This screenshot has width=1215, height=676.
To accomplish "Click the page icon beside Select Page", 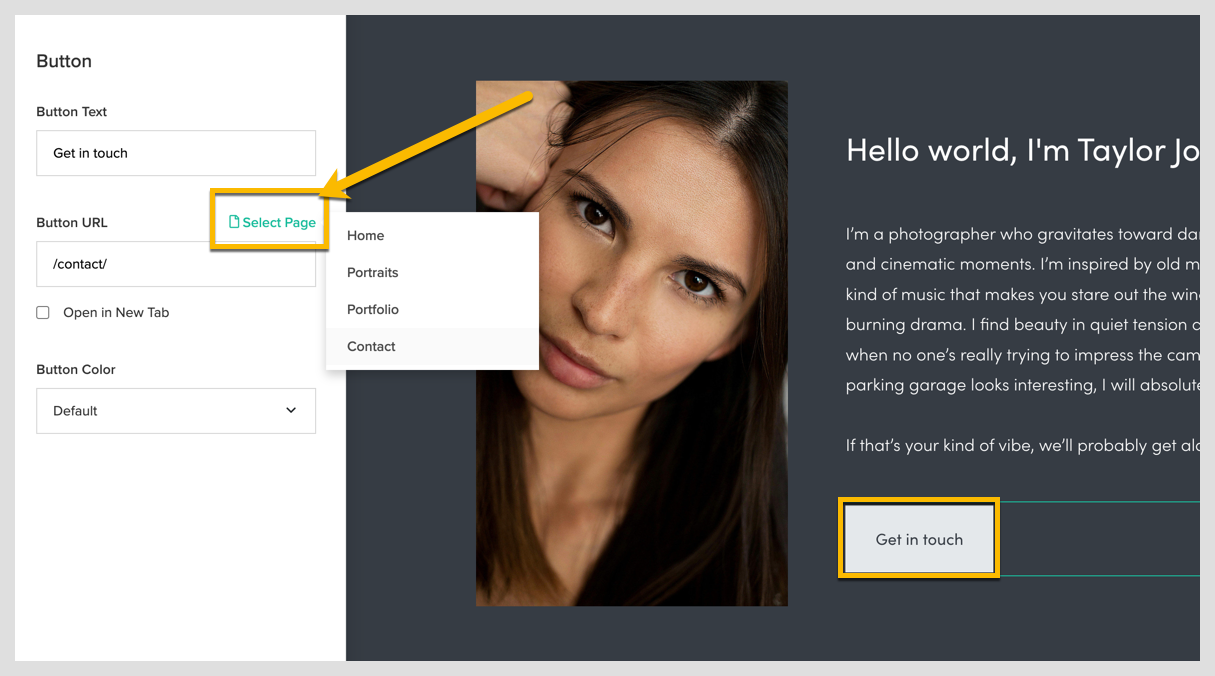I will (234, 222).
